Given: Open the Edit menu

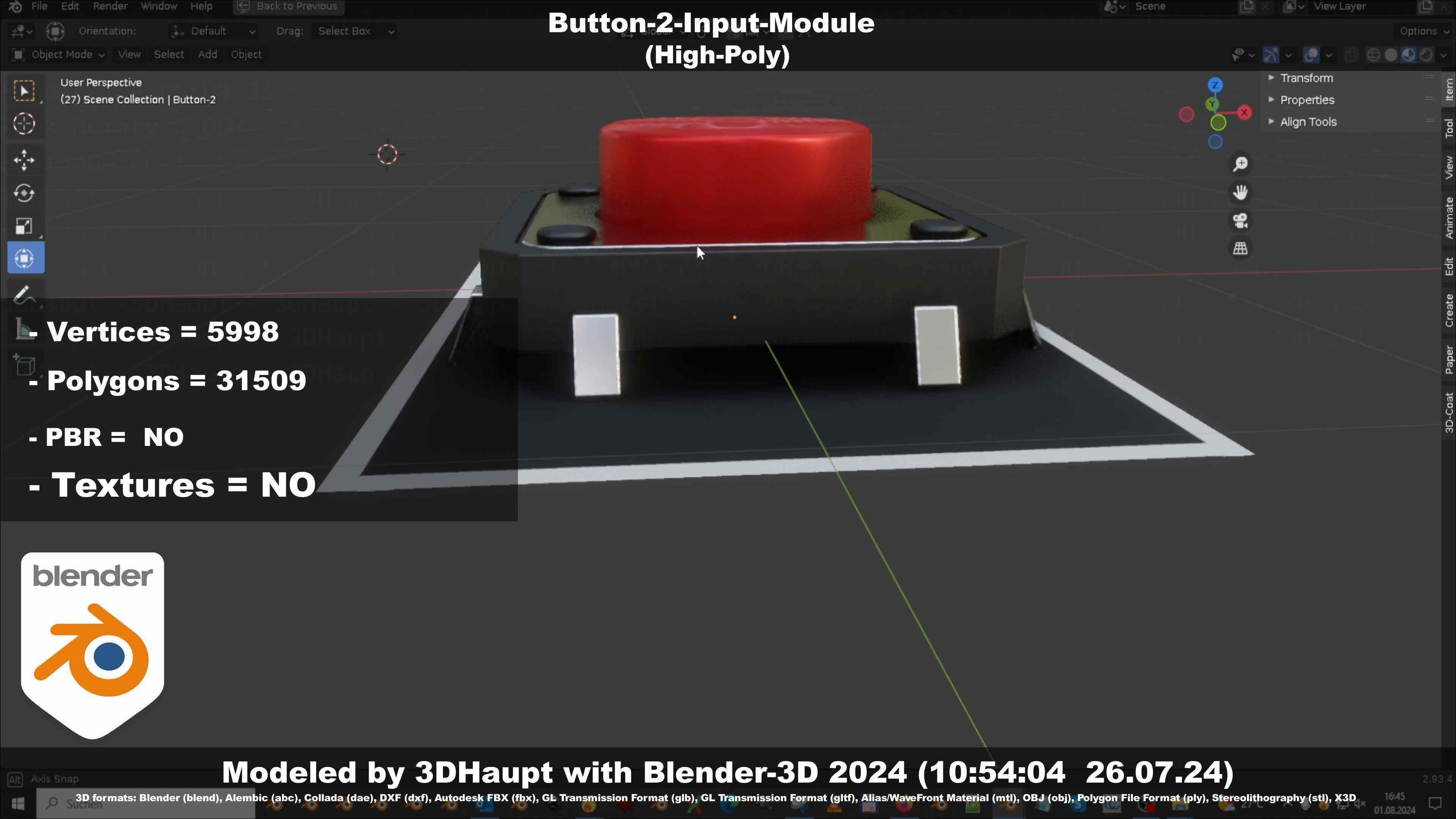Looking at the screenshot, I should pos(70,6).
